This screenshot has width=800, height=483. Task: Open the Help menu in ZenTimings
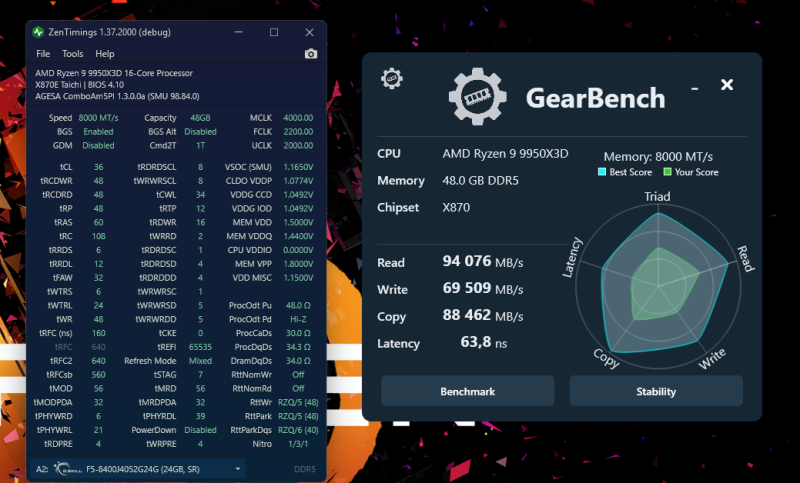[105, 54]
